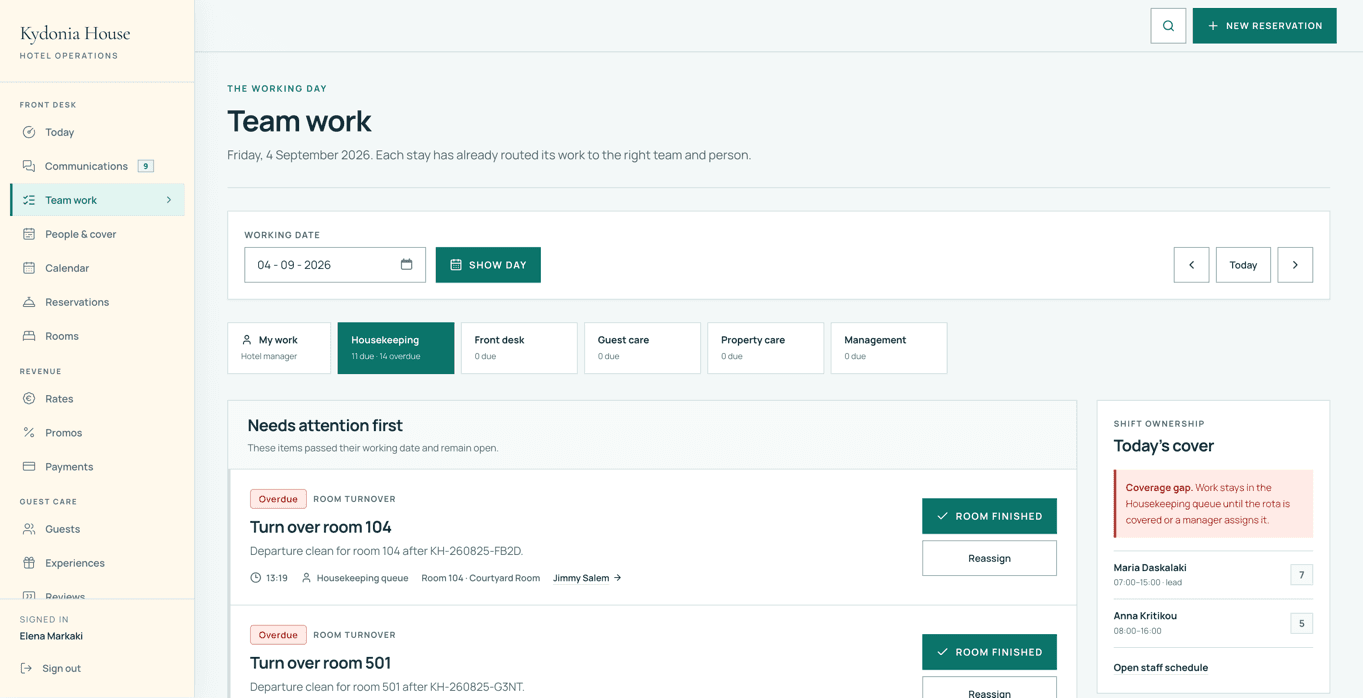
Task: Click the Sign out icon
Action: pos(27,668)
